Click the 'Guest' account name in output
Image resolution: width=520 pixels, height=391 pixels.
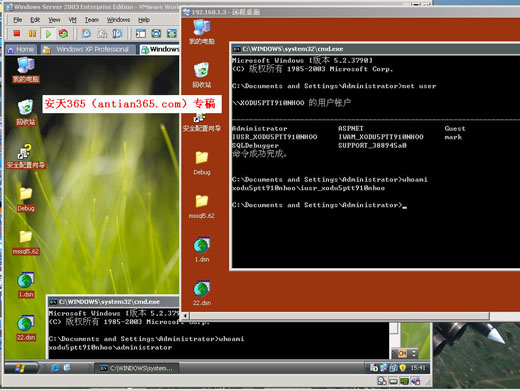pos(455,129)
